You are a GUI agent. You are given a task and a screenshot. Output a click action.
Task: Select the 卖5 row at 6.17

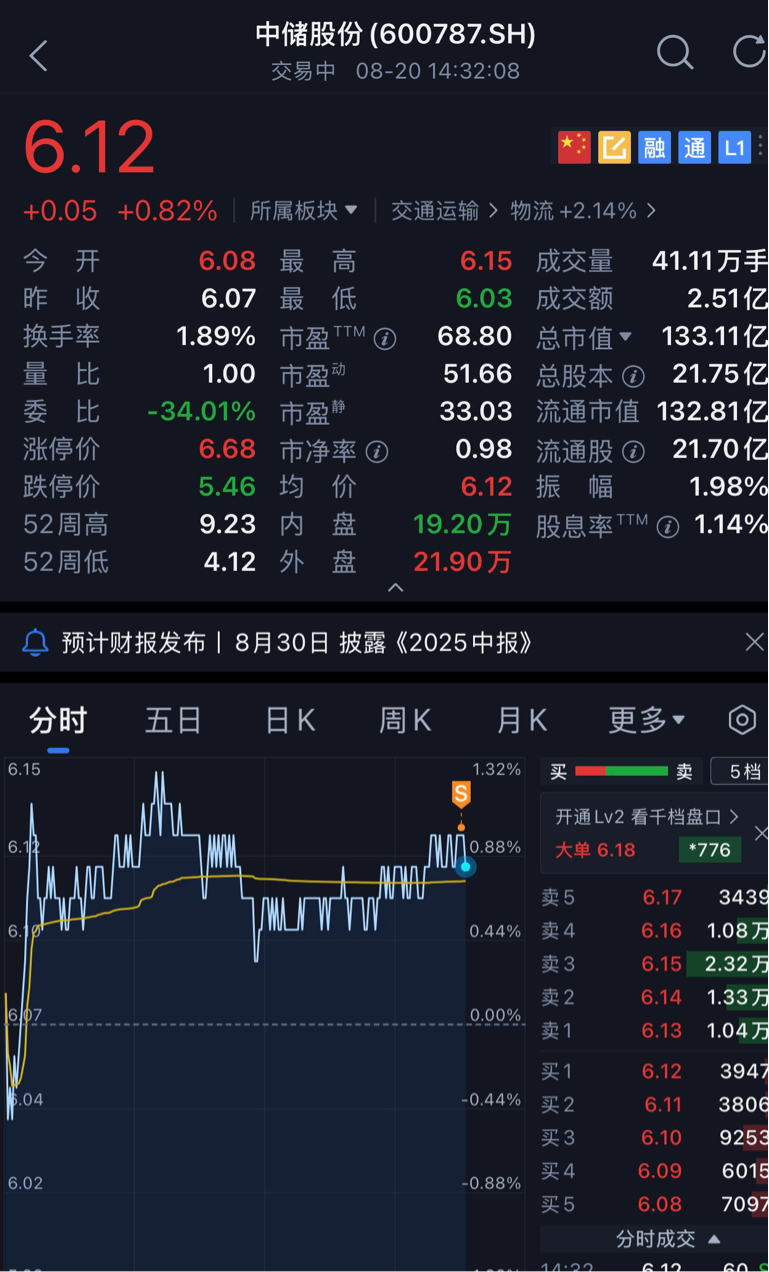(x=654, y=897)
